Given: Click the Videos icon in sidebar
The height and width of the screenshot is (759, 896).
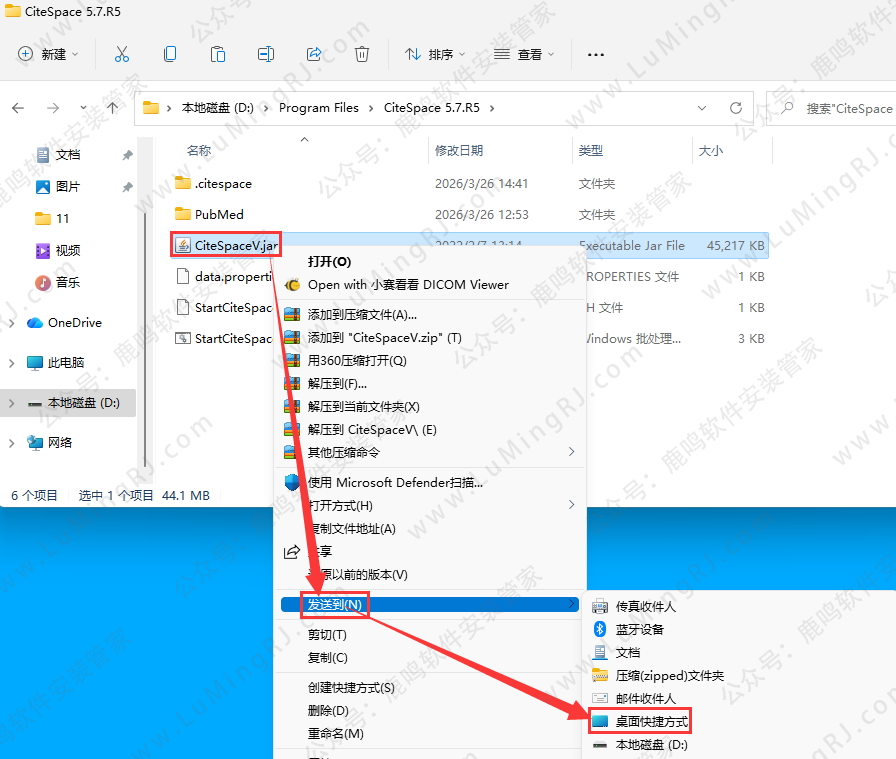Looking at the screenshot, I should 43,250.
